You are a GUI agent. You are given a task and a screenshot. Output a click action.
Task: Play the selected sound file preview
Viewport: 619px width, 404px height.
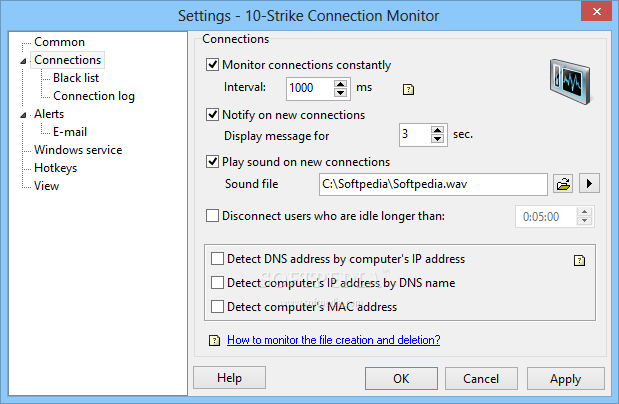tap(589, 184)
